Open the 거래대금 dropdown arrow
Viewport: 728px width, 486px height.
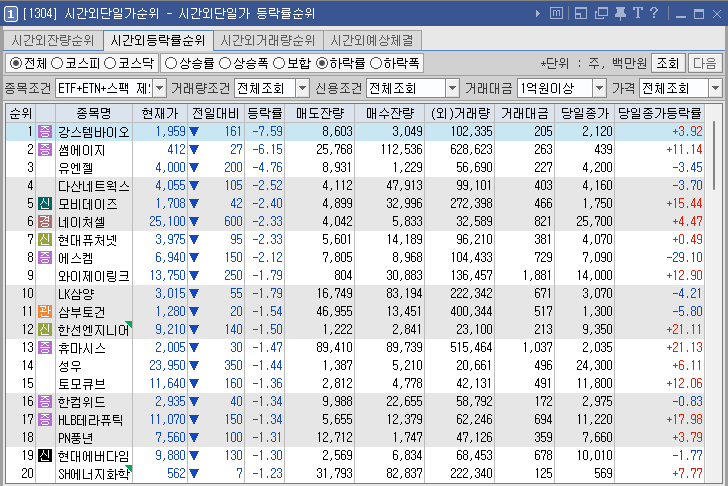599,88
